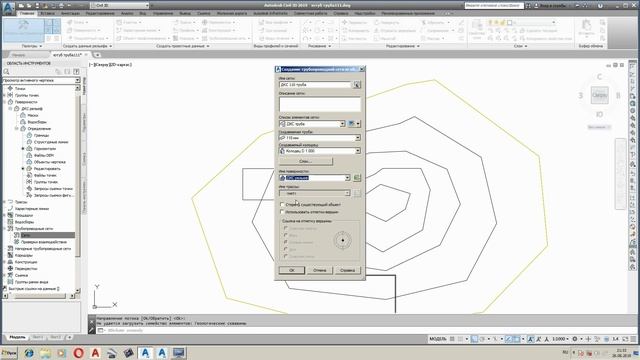
Task: Click the Toolspace palette button in ribbon
Action: [23, 30]
